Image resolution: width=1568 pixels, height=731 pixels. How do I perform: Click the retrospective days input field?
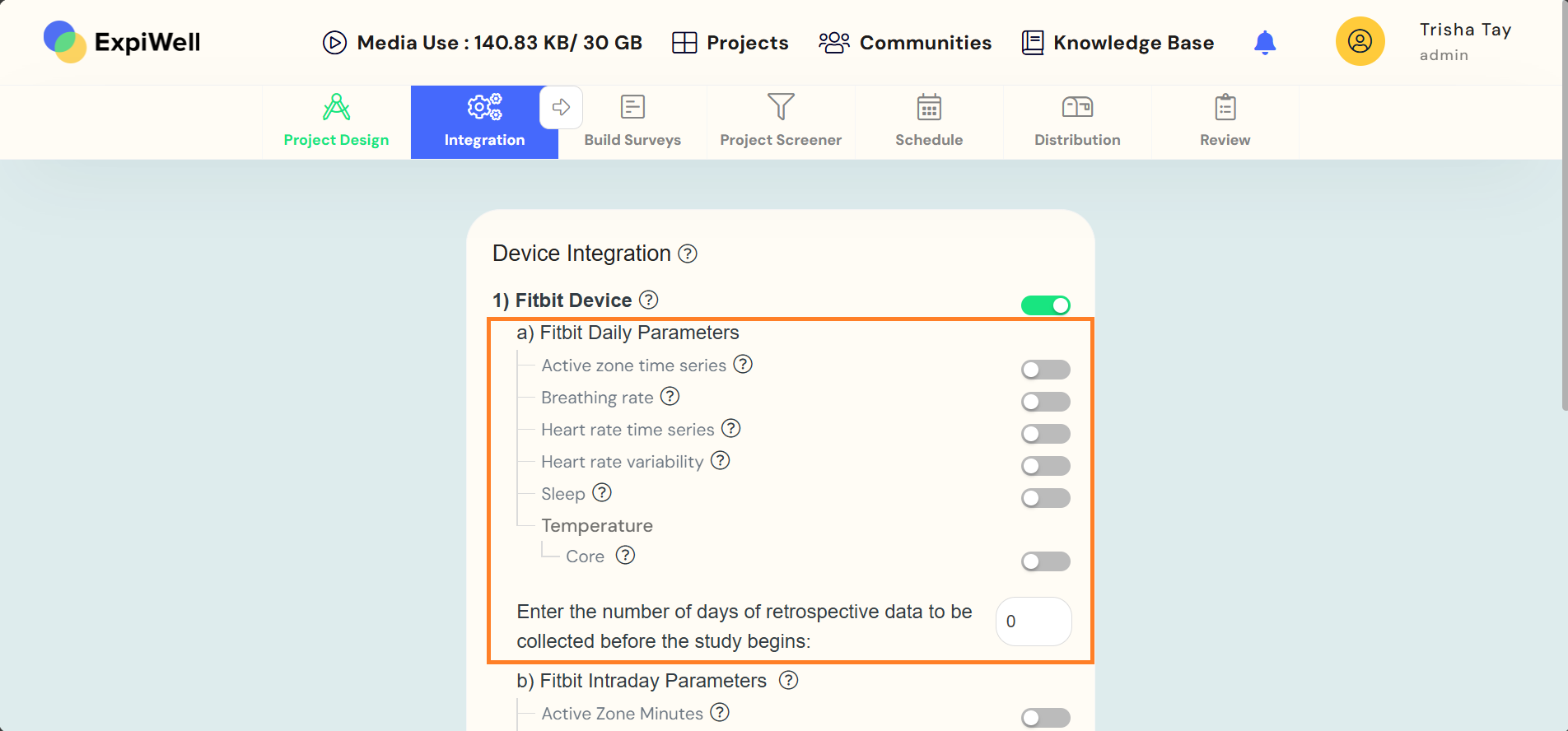(x=1034, y=622)
